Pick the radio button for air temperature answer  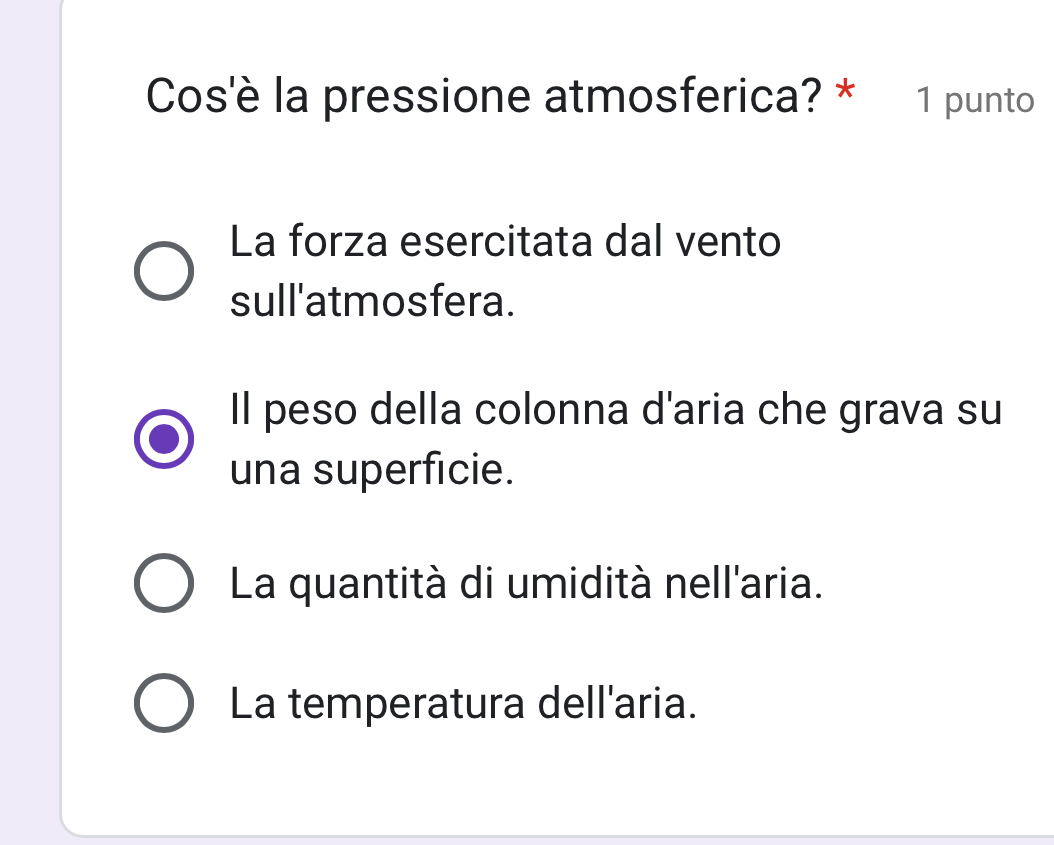point(164,704)
